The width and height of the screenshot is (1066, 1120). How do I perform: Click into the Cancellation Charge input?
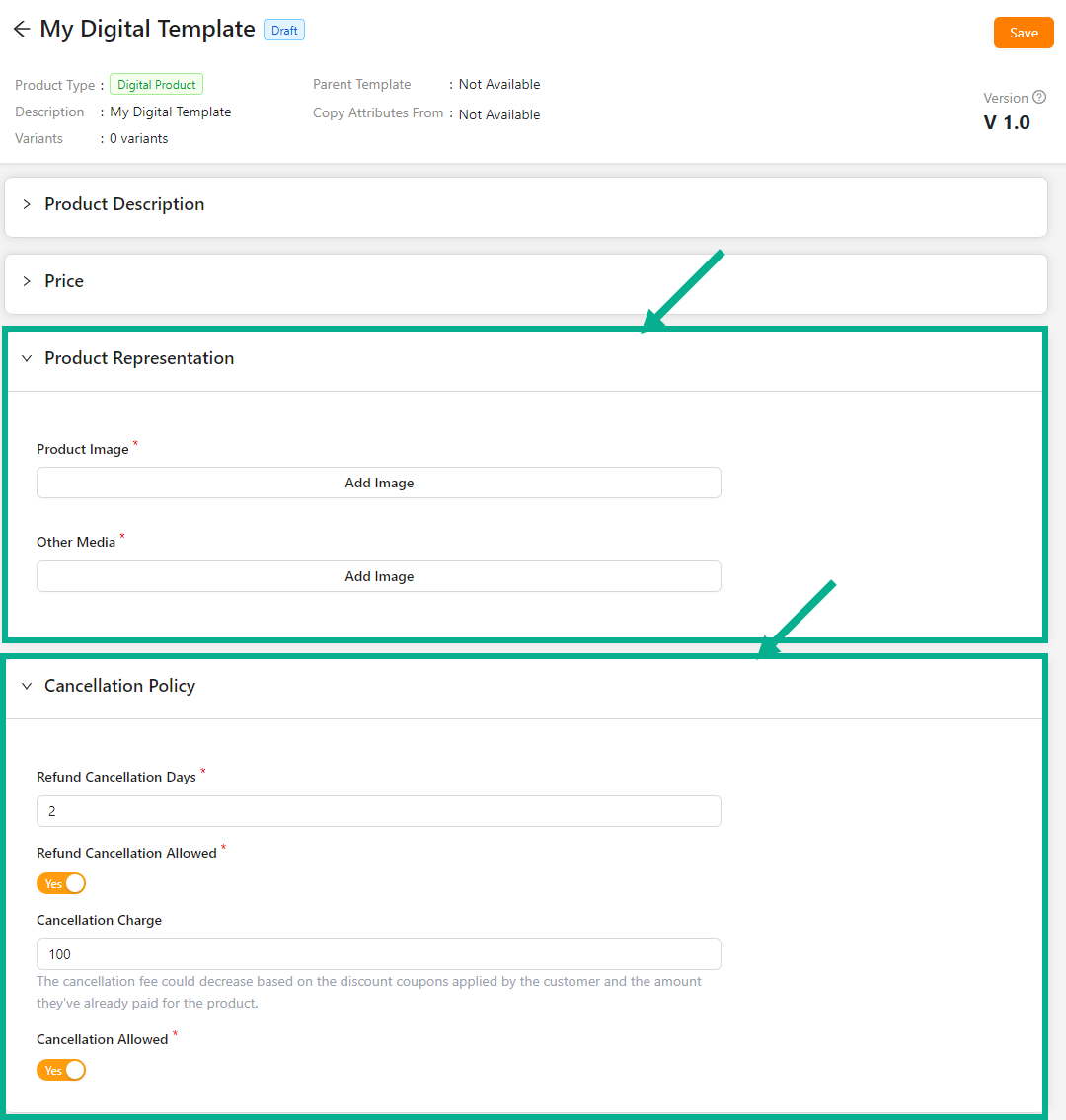pos(379,954)
